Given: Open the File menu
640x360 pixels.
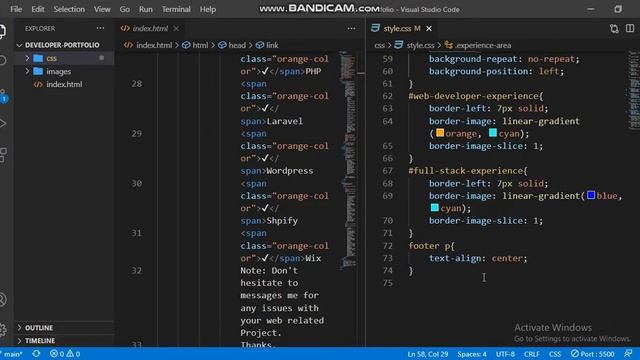Looking at the screenshot, I should [16, 9].
